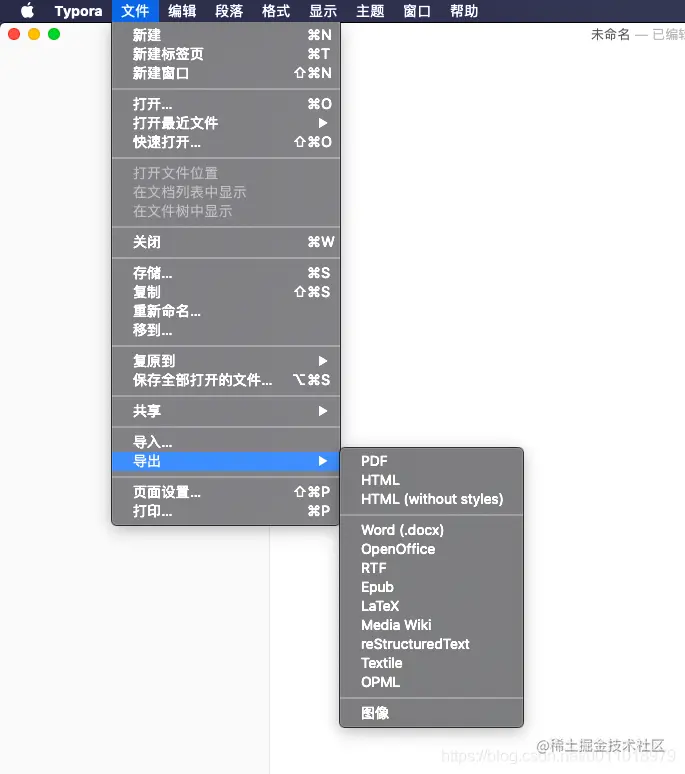Choose 打印... menu item
The width and height of the screenshot is (685, 774).
click(x=226, y=511)
